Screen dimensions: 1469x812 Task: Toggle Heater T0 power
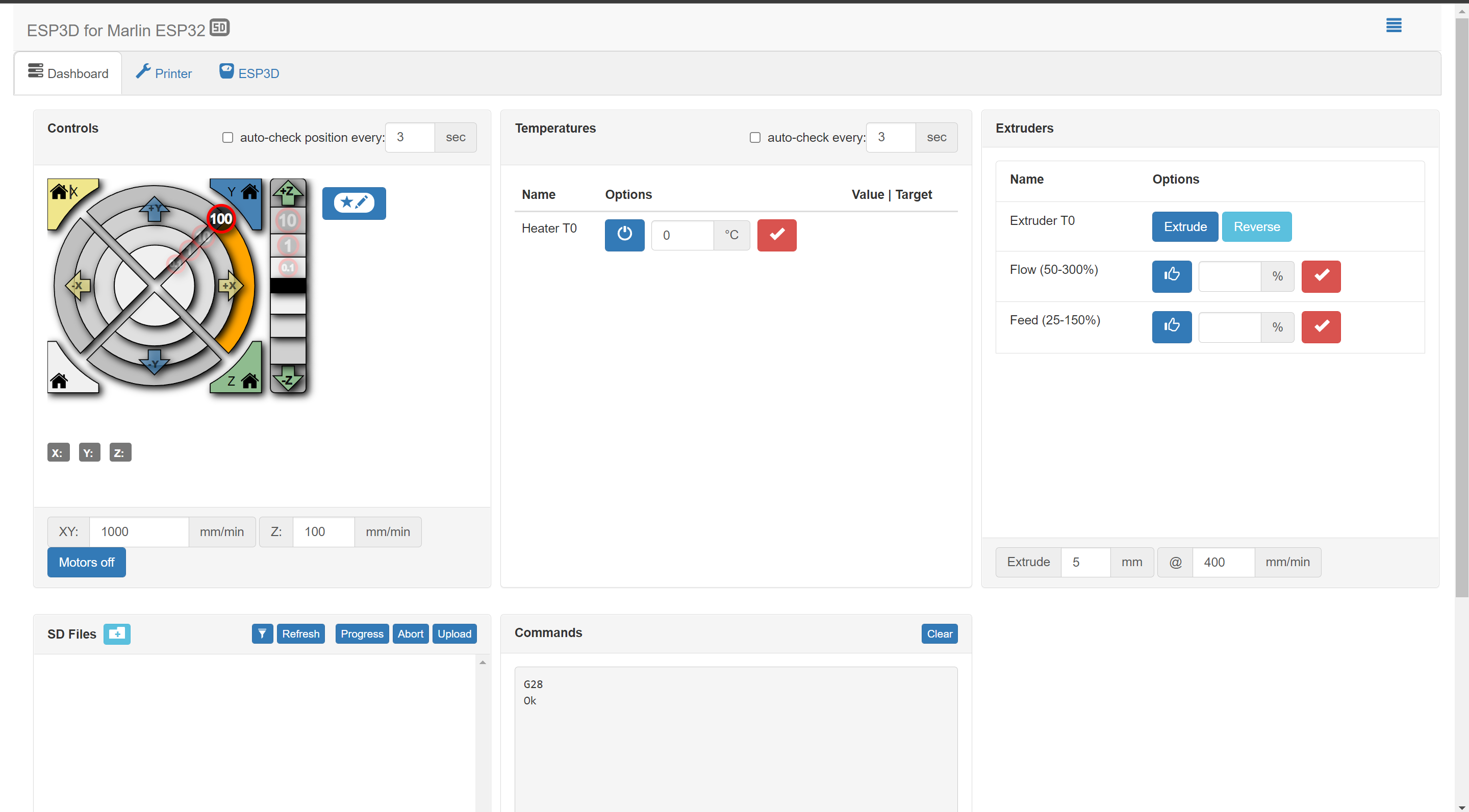(x=624, y=235)
